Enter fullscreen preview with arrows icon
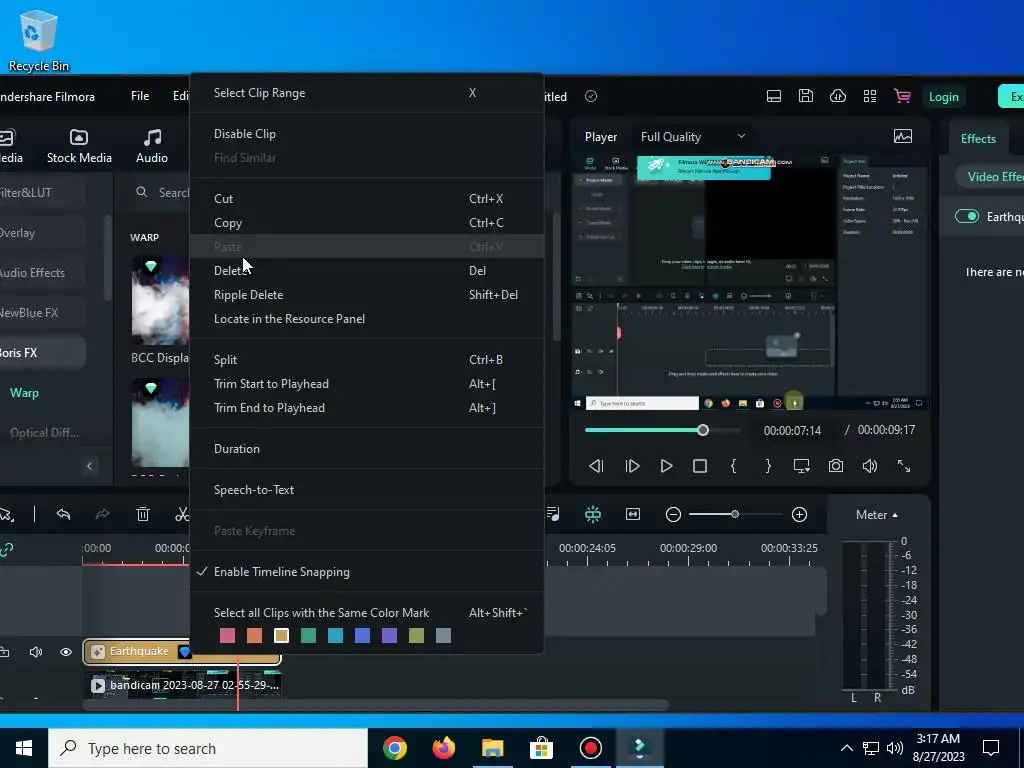The height and width of the screenshot is (768, 1024). coord(904,466)
